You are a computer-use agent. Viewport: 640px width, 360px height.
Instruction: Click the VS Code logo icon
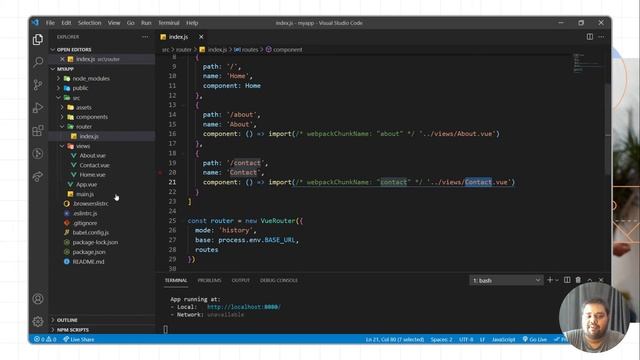[36, 23]
